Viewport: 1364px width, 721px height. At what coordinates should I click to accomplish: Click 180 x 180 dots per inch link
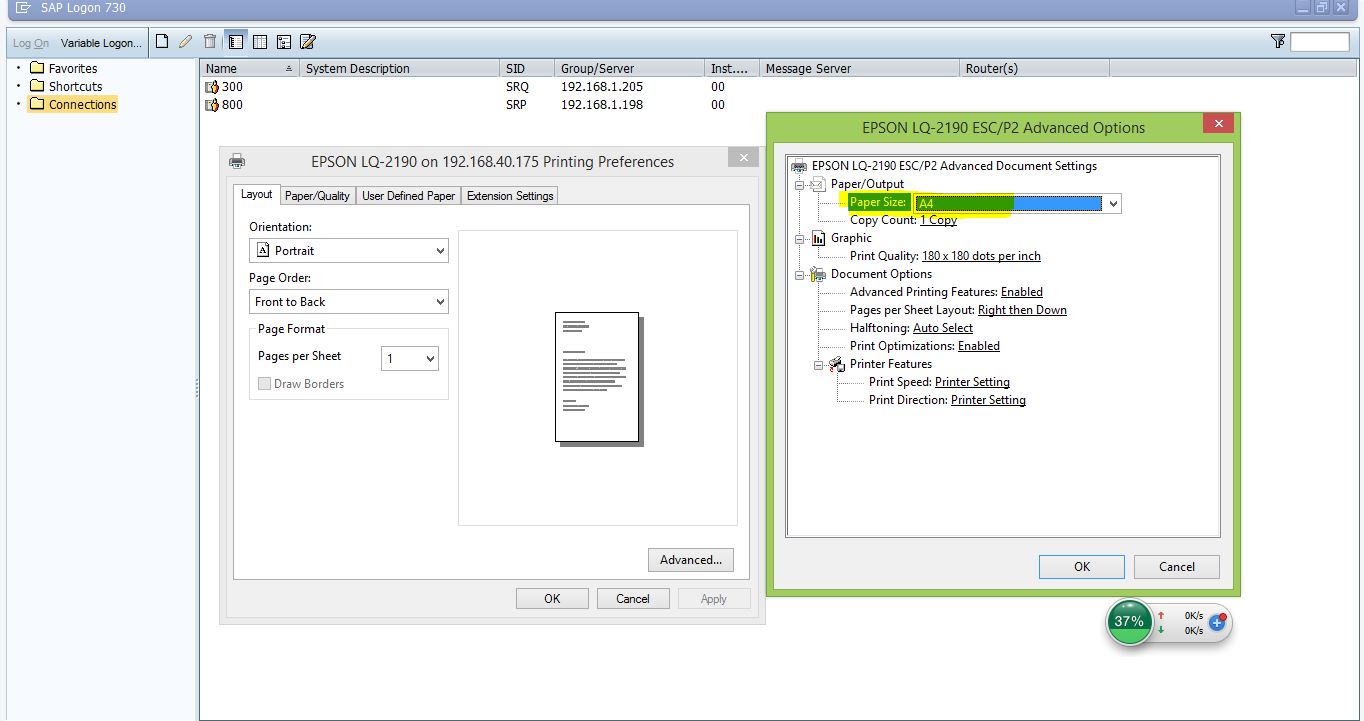coord(981,256)
